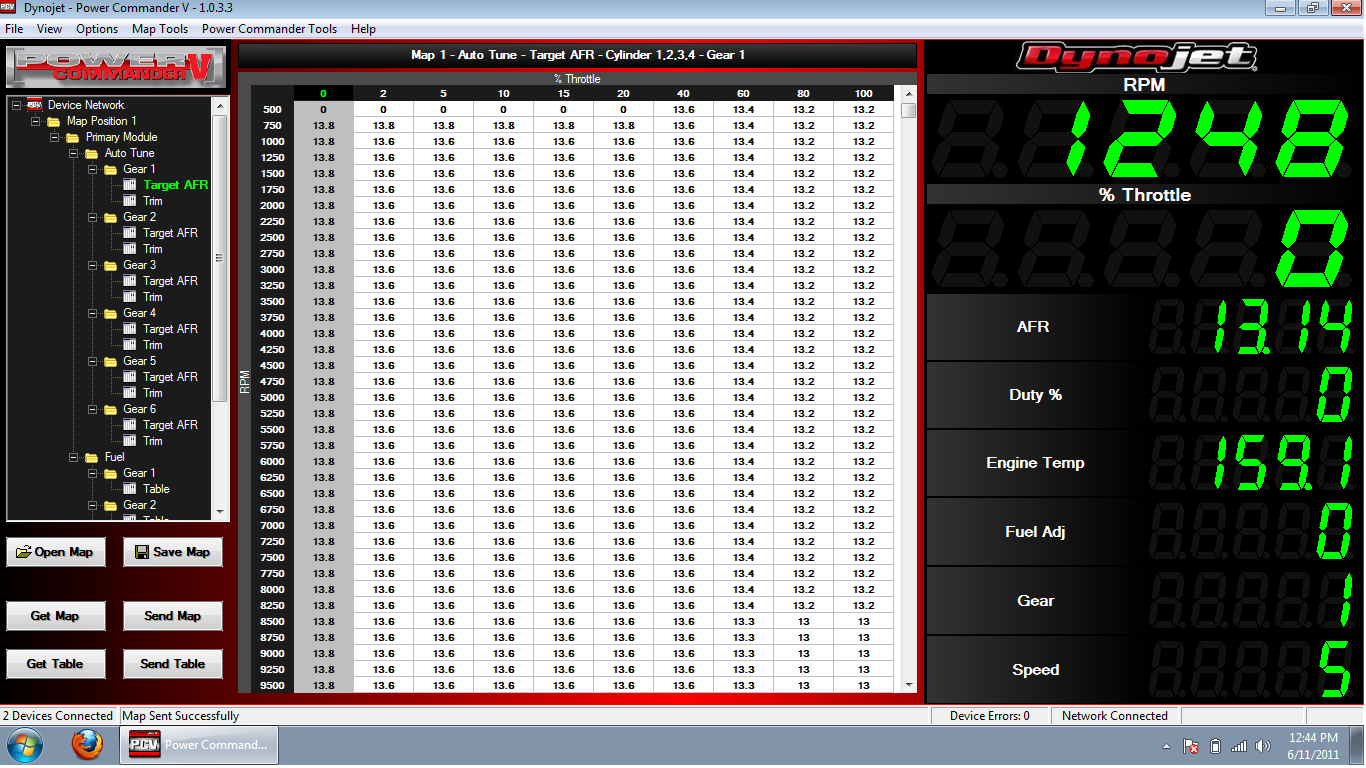The height and width of the screenshot is (768, 1366).
Task: Select Trim under Auto Tune Gear 3
Action: pyautogui.click(x=153, y=297)
